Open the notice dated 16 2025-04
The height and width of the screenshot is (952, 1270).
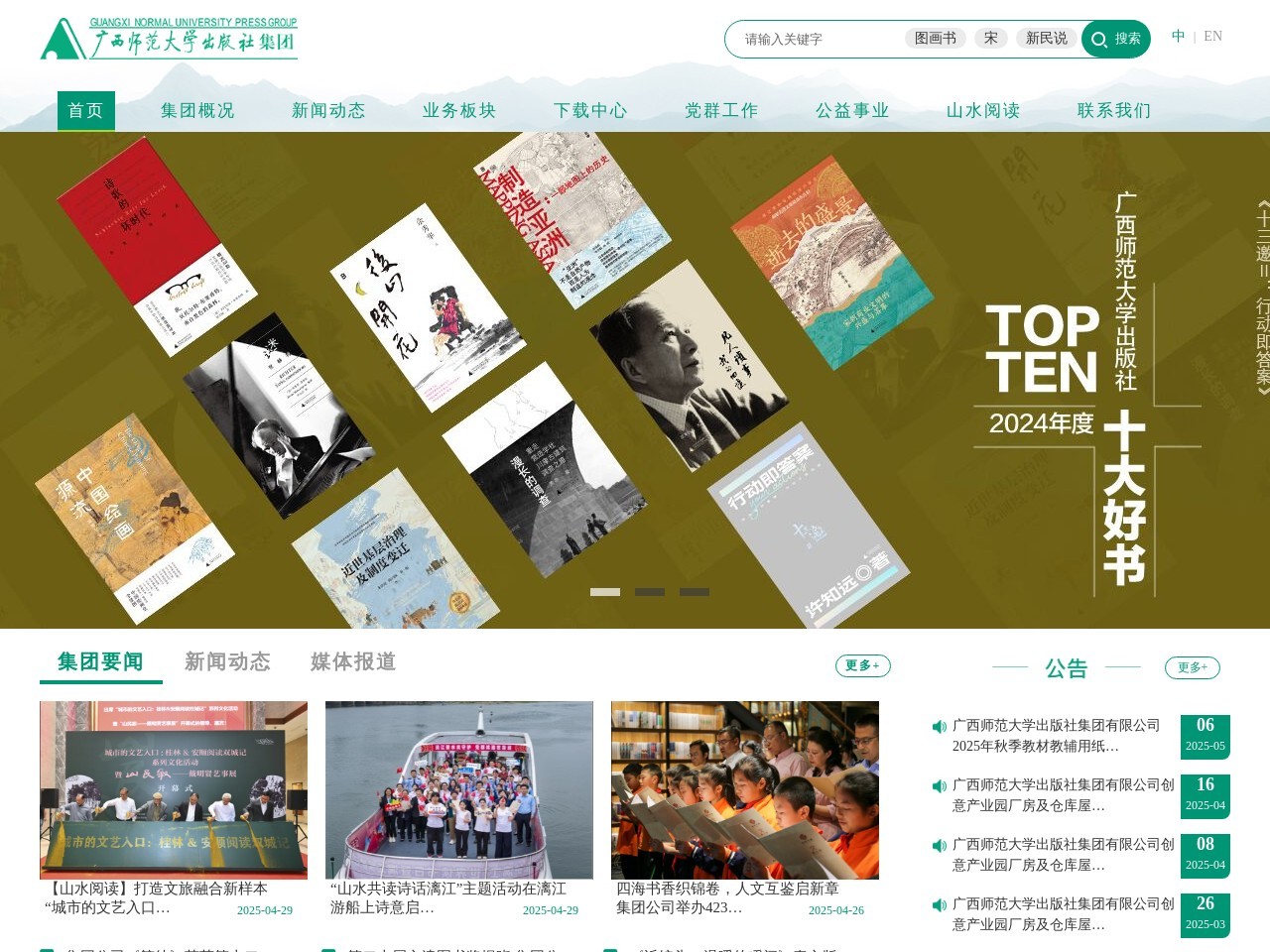click(1064, 795)
